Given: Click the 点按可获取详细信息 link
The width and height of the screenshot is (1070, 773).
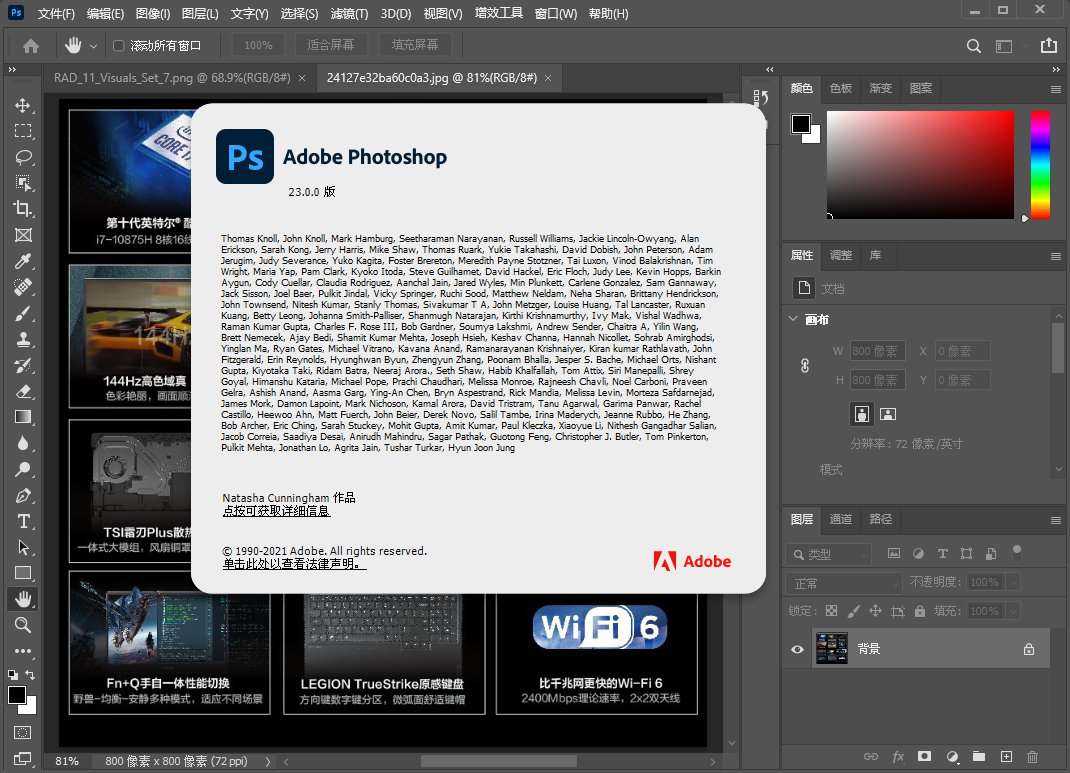Looking at the screenshot, I should (x=276, y=511).
